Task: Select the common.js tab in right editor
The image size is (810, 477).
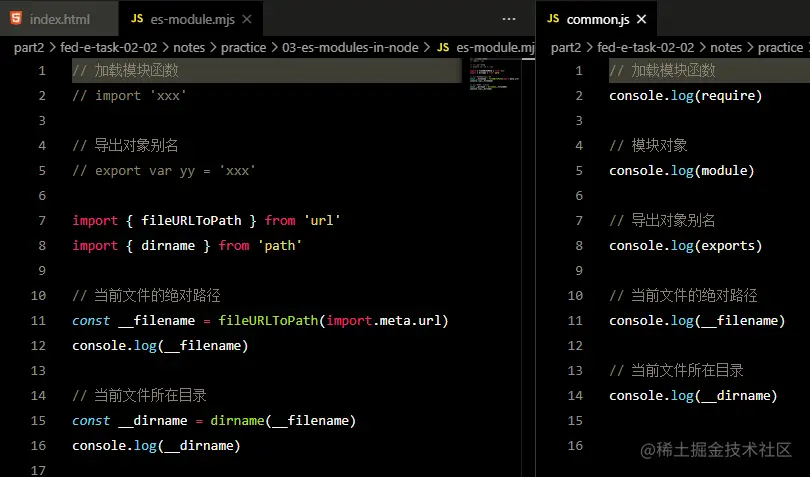Action: click(597, 19)
